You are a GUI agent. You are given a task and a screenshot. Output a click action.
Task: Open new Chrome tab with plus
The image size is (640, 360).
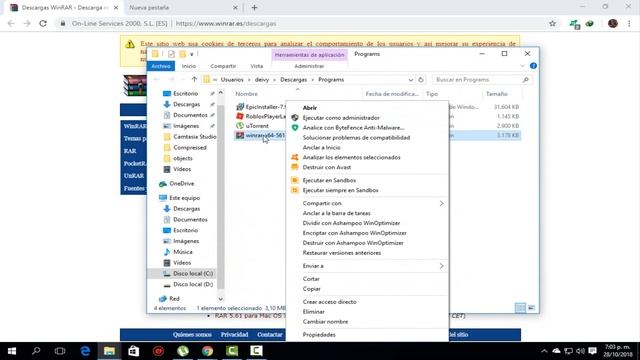click(x=254, y=7)
